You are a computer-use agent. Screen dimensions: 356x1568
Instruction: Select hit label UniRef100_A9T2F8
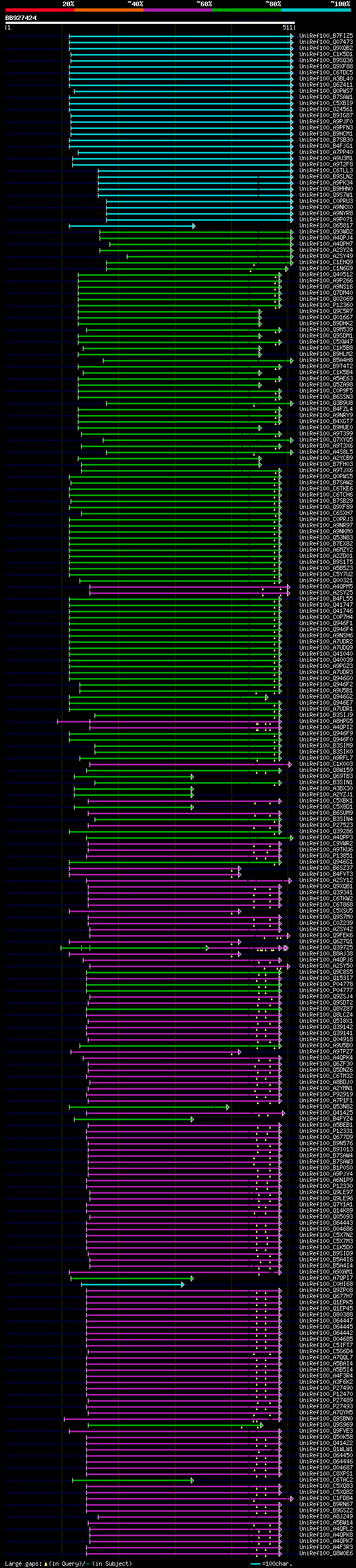pos(326,164)
